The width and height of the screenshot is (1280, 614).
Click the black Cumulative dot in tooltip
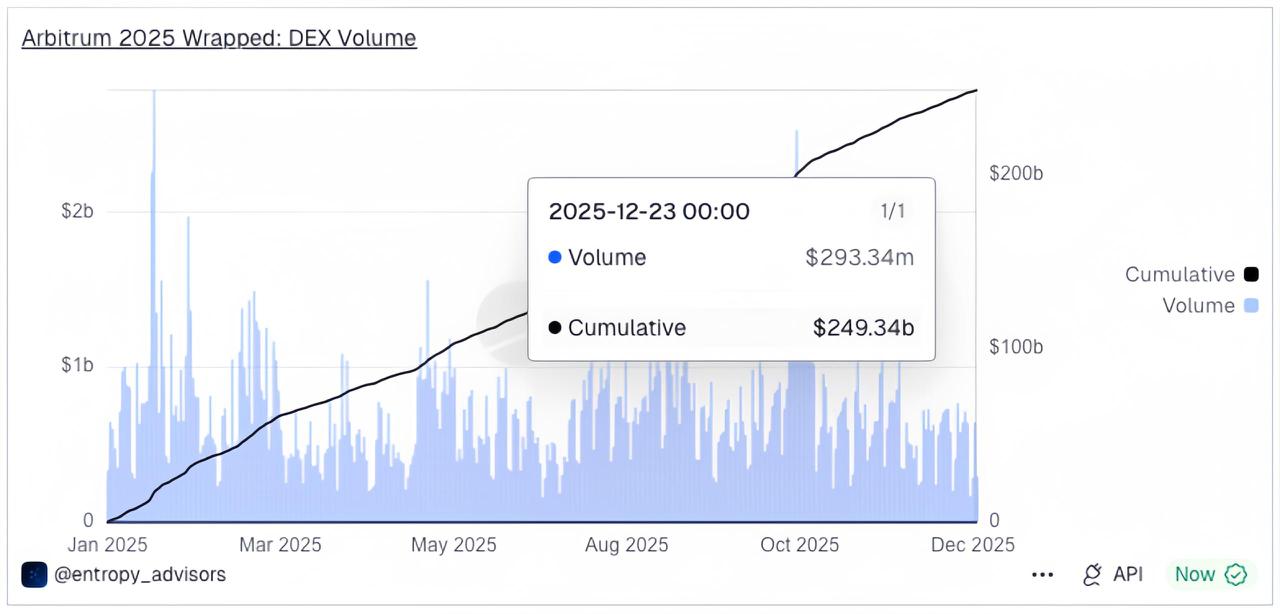[x=555, y=328]
